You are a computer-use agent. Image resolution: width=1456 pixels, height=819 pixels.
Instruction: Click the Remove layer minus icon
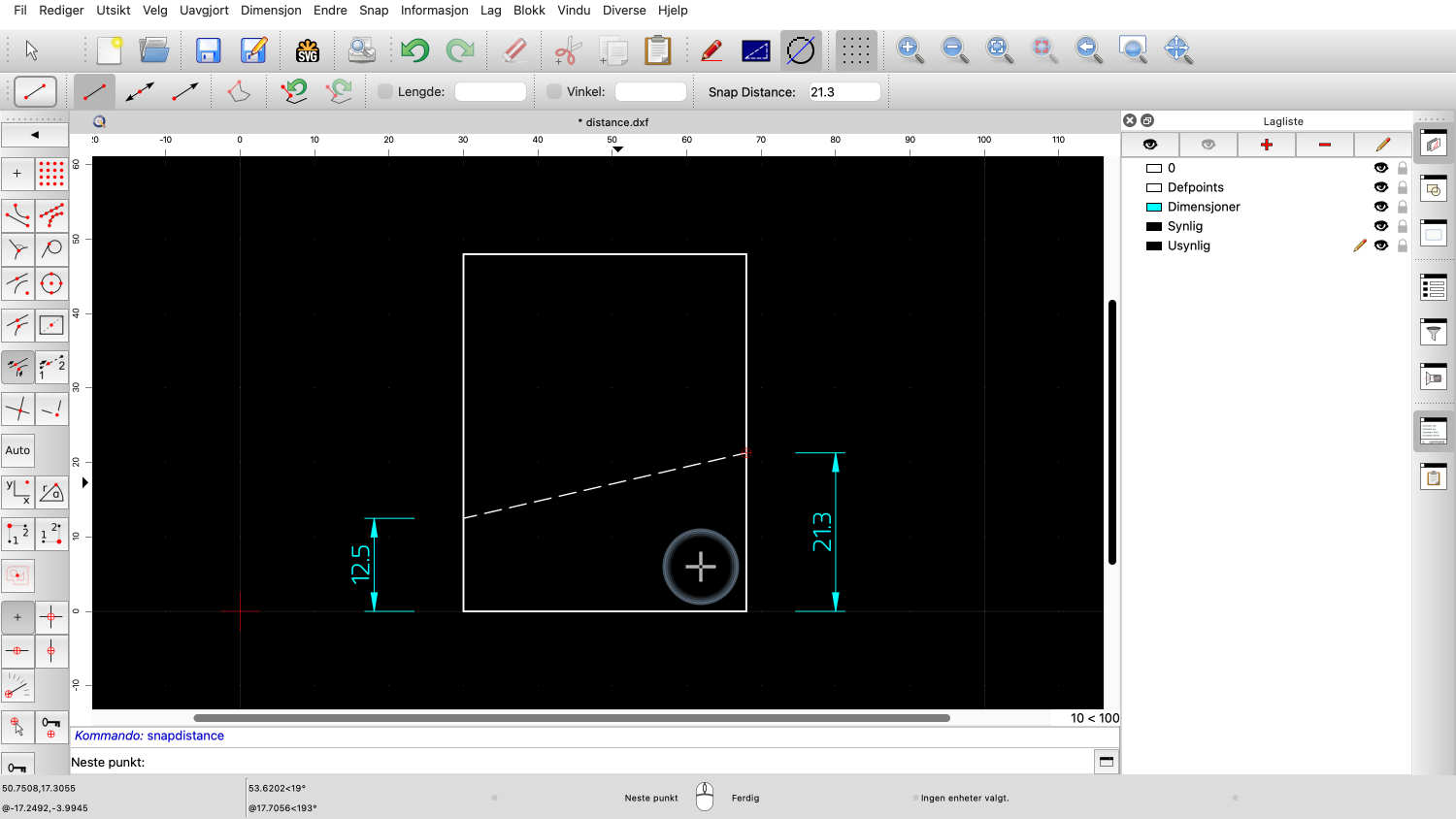tap(1324, 145)
